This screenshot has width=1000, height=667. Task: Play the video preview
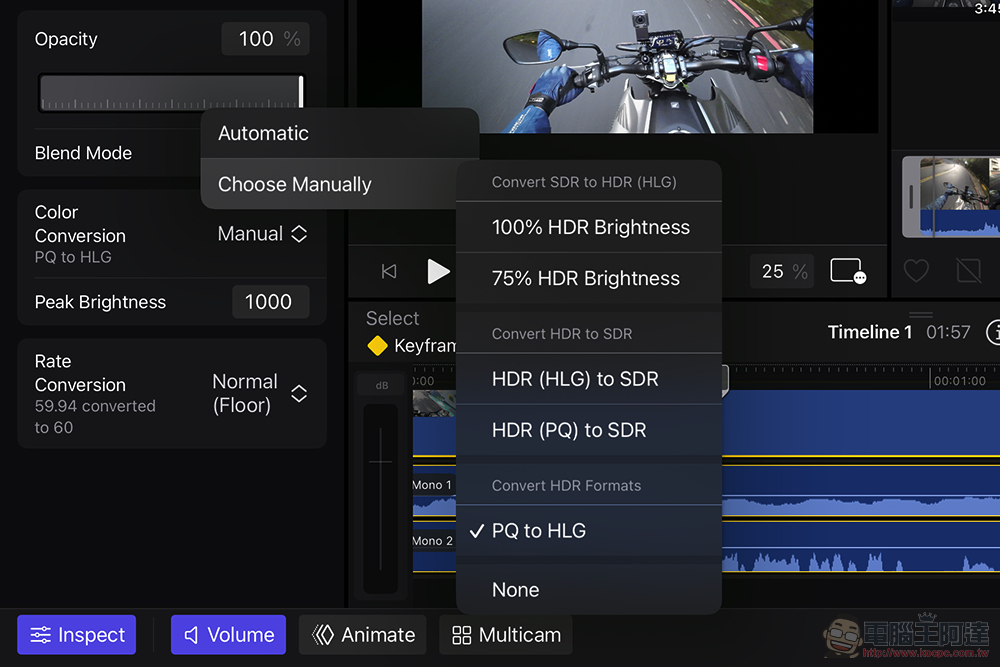(x=438, y=272)
